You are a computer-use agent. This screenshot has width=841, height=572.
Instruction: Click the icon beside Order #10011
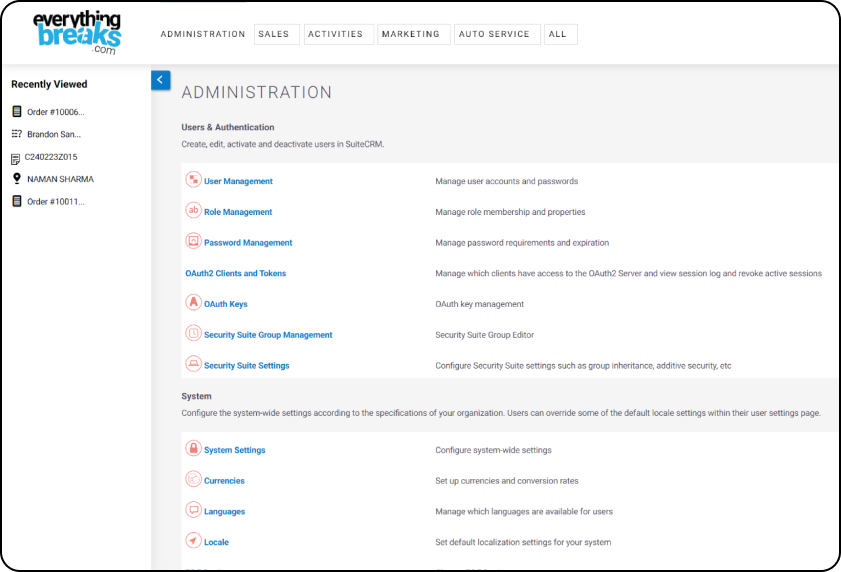click(x=17, y=201)
